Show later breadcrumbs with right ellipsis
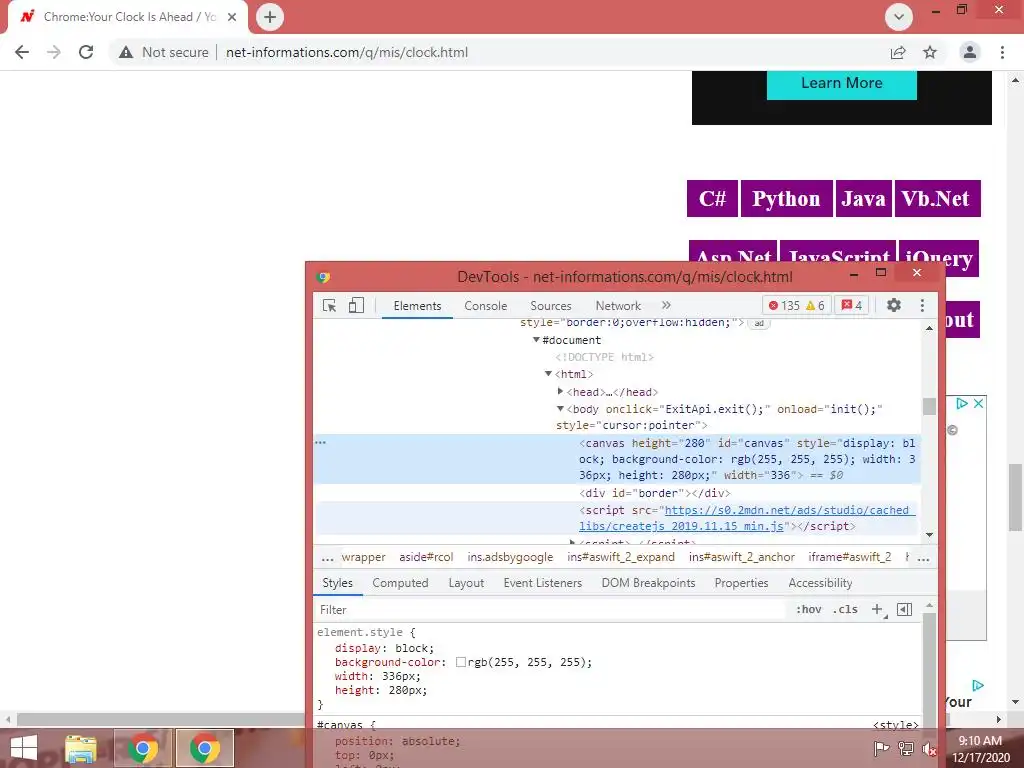This screenshot has width=1024, height=768. [x=923, y=558]
